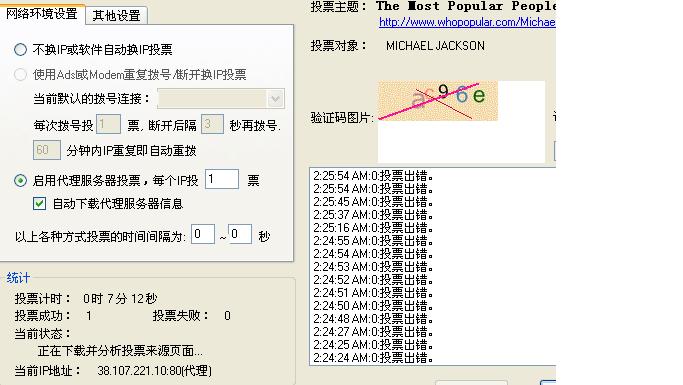
Task: Toggle 自动下载代理服务器信息 checkbox
Action: pos(40,203)
